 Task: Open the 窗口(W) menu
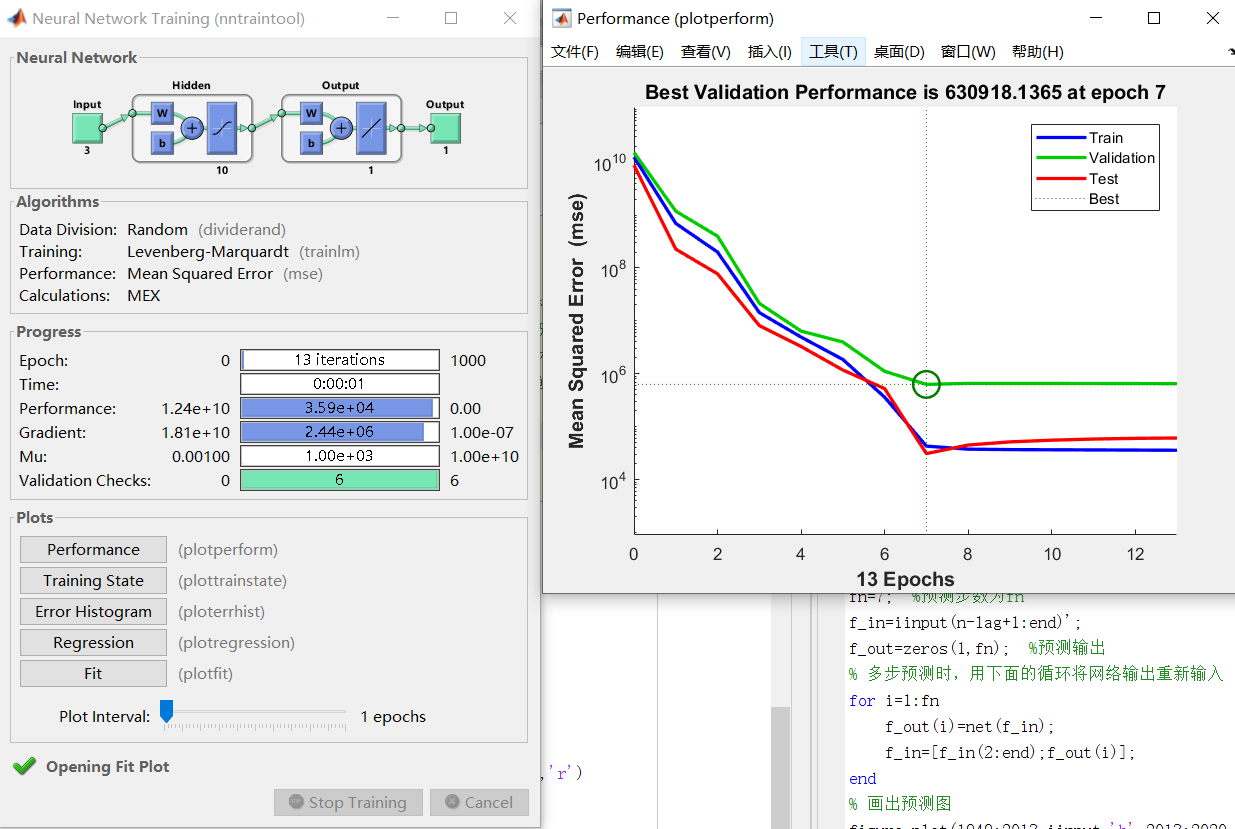pyautogui.click(x=968, y=52)
